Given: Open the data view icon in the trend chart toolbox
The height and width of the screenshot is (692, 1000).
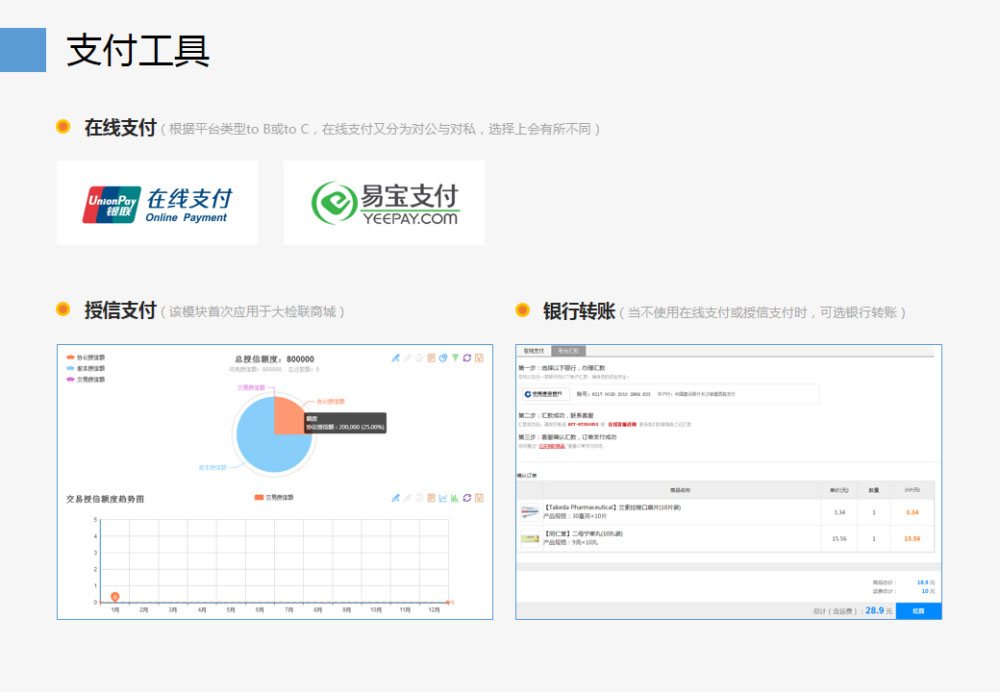Looking at the screenshot, I should (431, 498).
